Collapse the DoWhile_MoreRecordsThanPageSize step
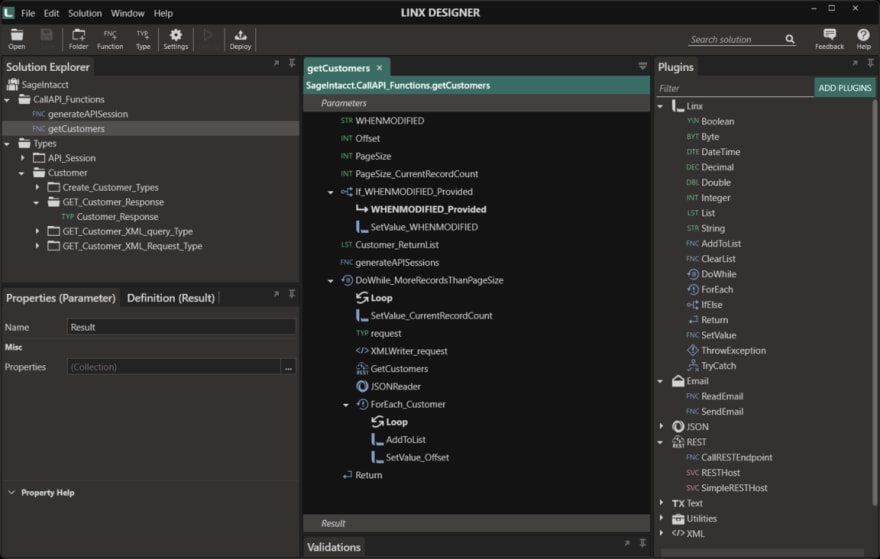 pos(331,281)
